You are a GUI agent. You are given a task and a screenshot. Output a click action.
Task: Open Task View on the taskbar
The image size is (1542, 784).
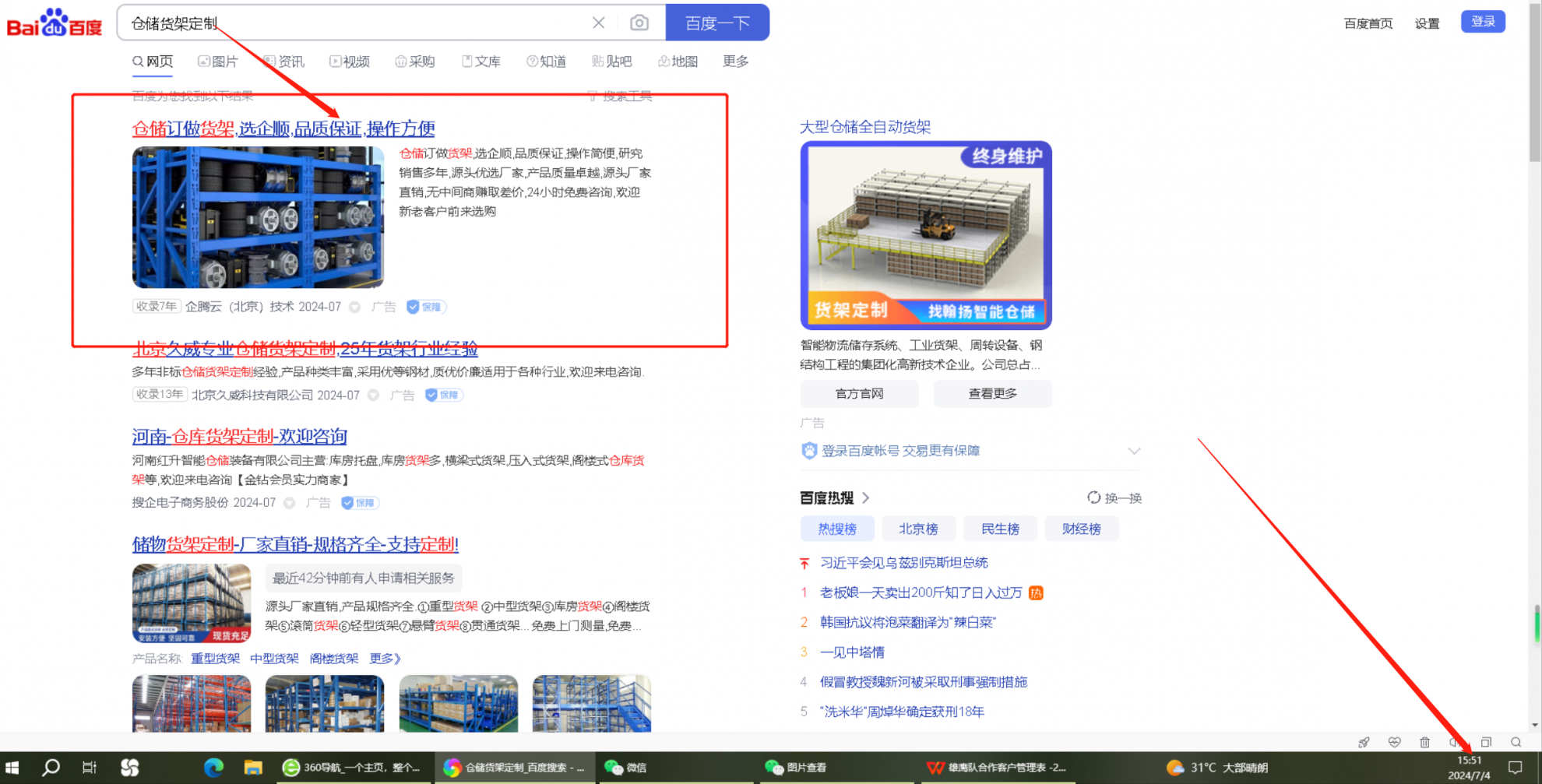click(x=90, y=768)
